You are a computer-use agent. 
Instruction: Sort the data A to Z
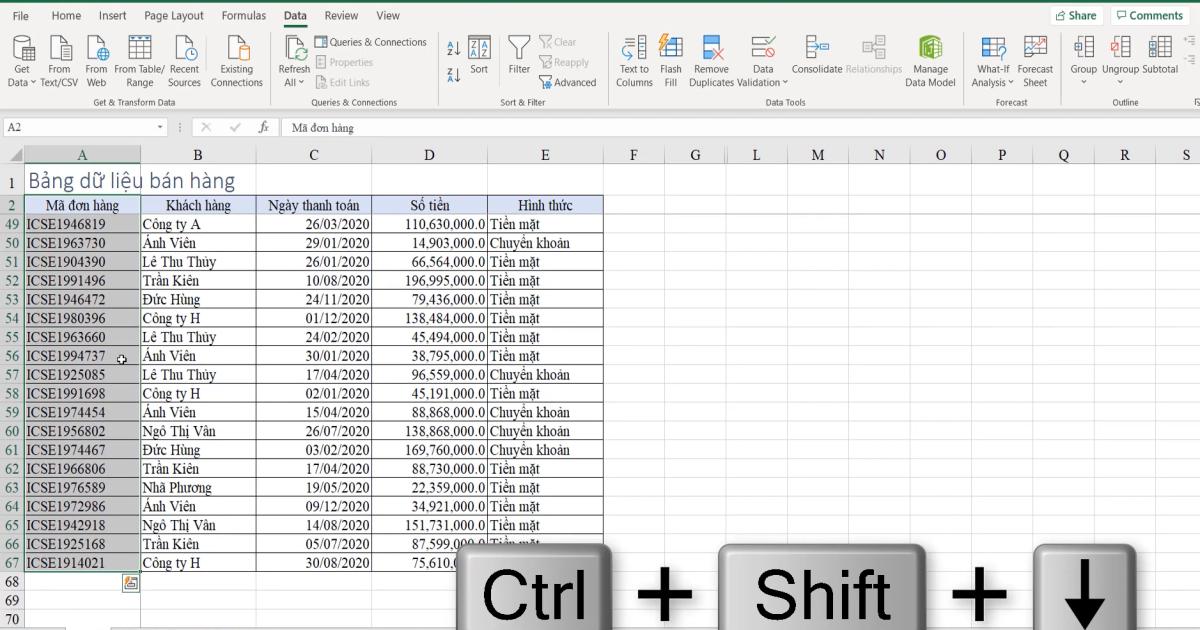[x=452, y=48]
